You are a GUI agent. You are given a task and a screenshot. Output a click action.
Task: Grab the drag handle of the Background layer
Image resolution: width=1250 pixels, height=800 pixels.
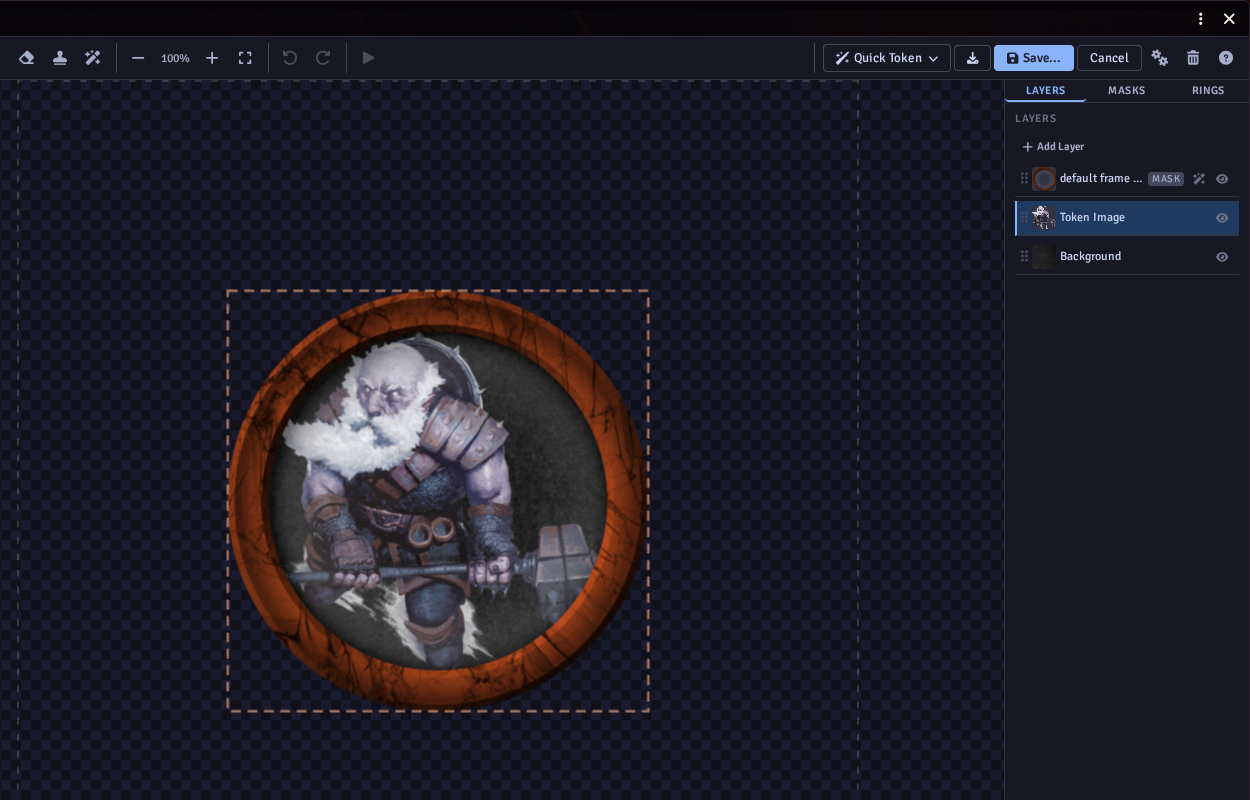coord(1024,257)
